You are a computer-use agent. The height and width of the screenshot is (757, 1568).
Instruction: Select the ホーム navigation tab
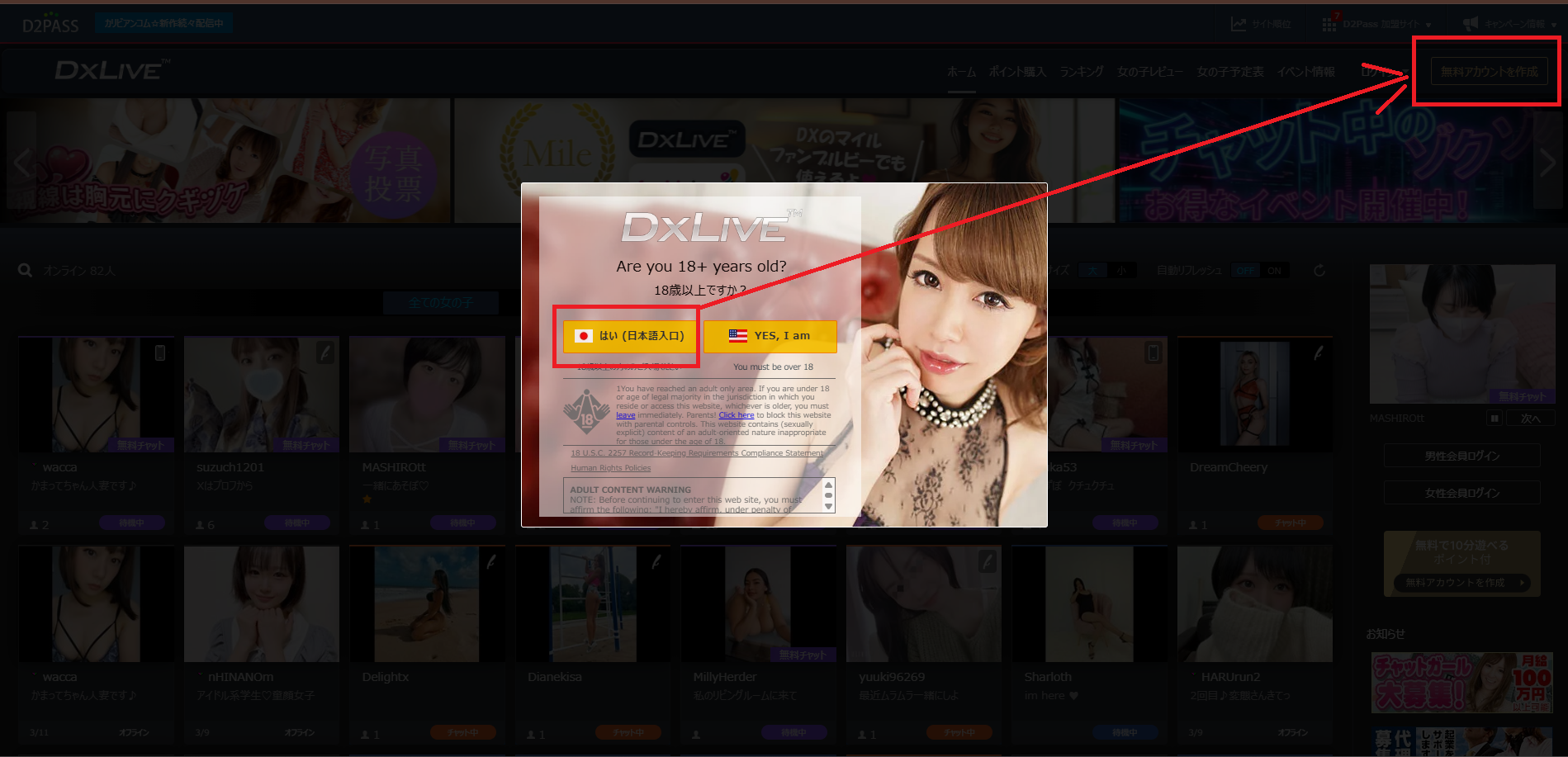point(961,72)
